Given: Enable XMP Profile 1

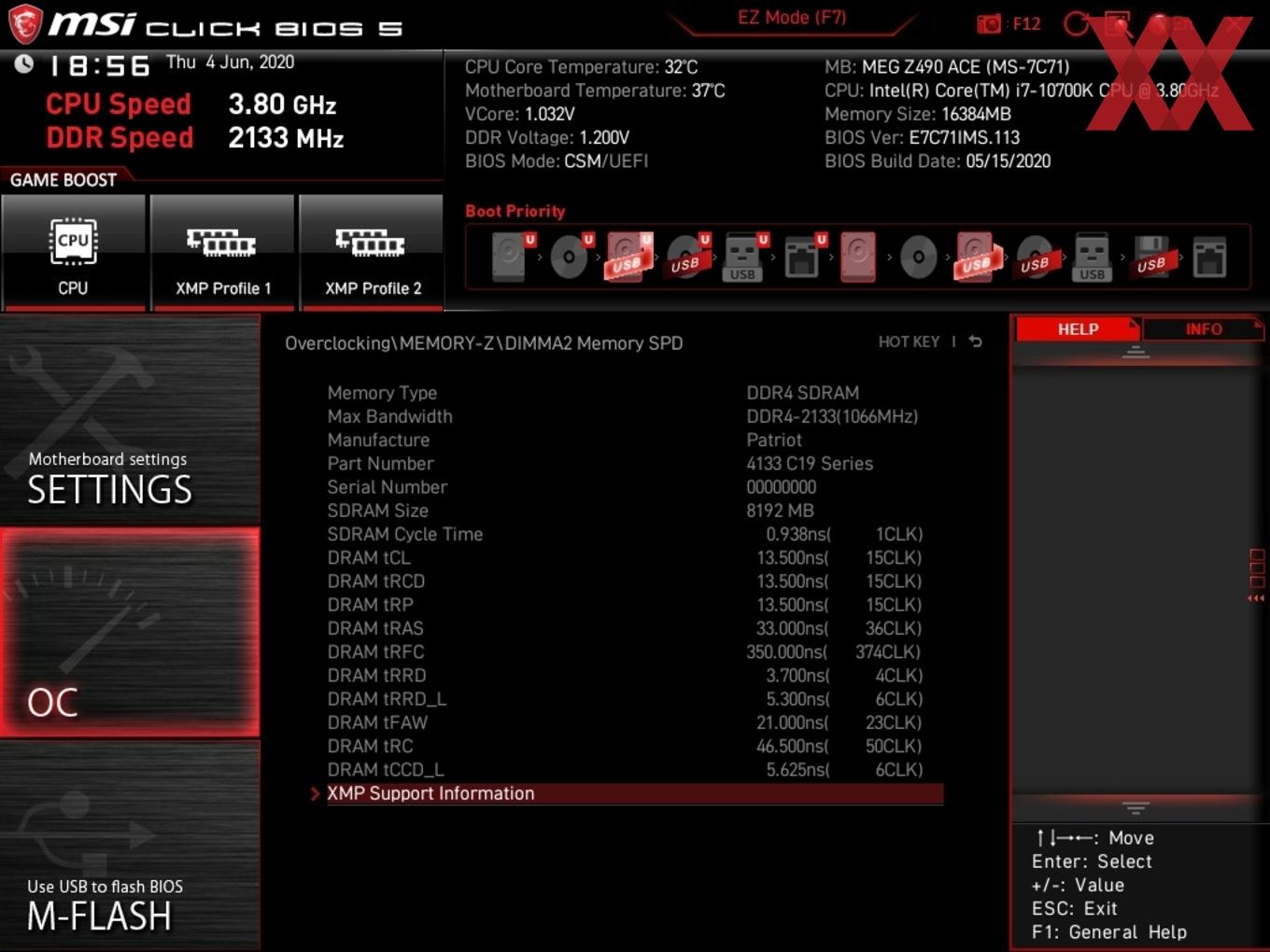Looking at the screenshot, I should [x=222, y=252].
